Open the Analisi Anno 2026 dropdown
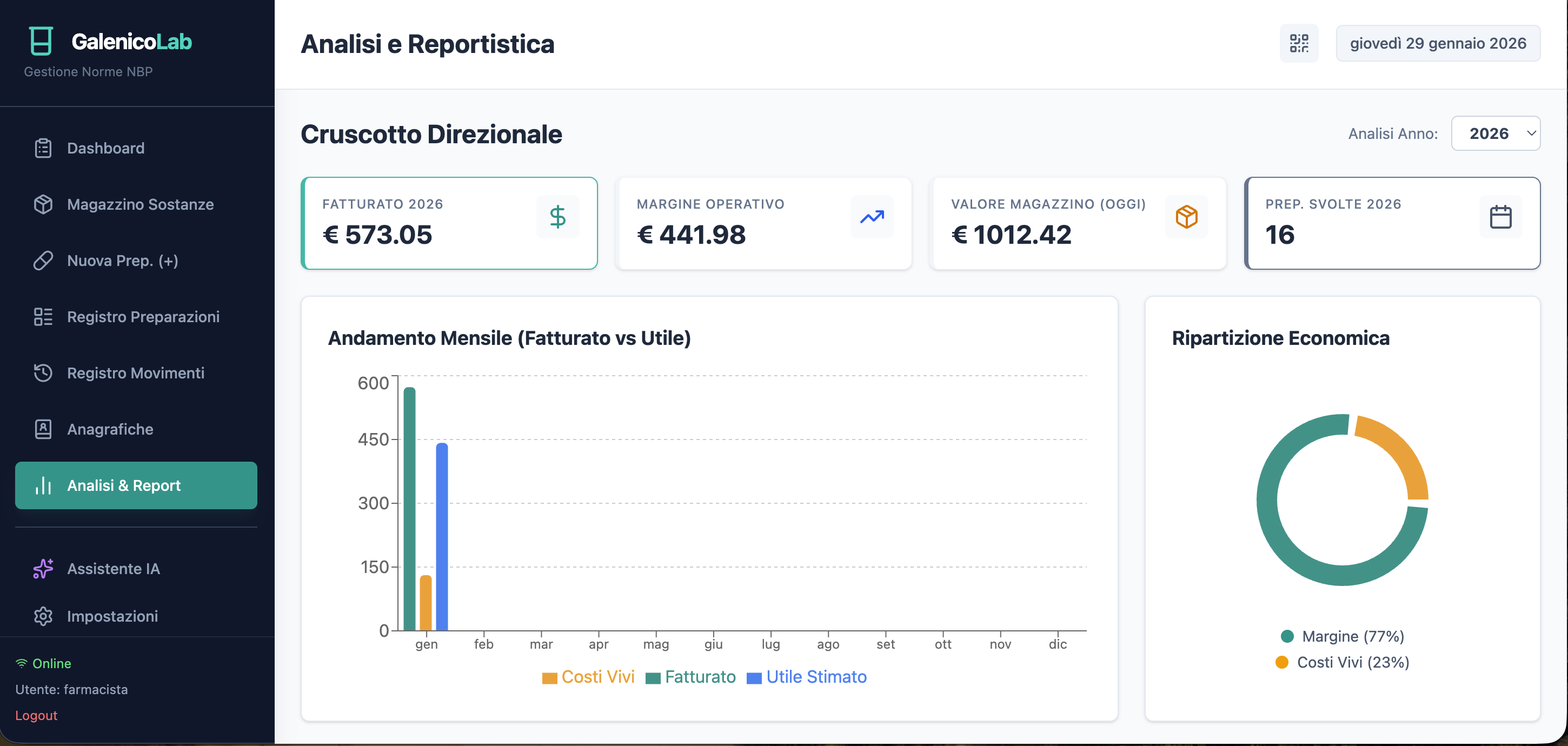1568x746 pixels. click(1495, 134)
